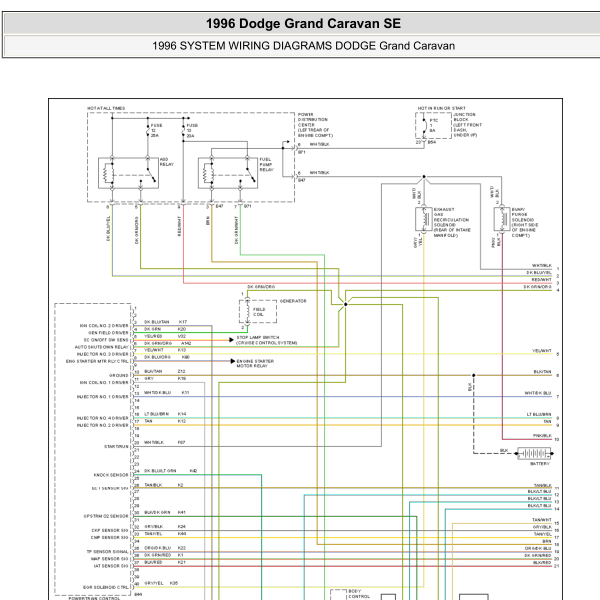Click the 'POWER DISTRIBUTION CENTER' label
The width and height of the screenshot is (600, 600).
click(x=313, y=120)
